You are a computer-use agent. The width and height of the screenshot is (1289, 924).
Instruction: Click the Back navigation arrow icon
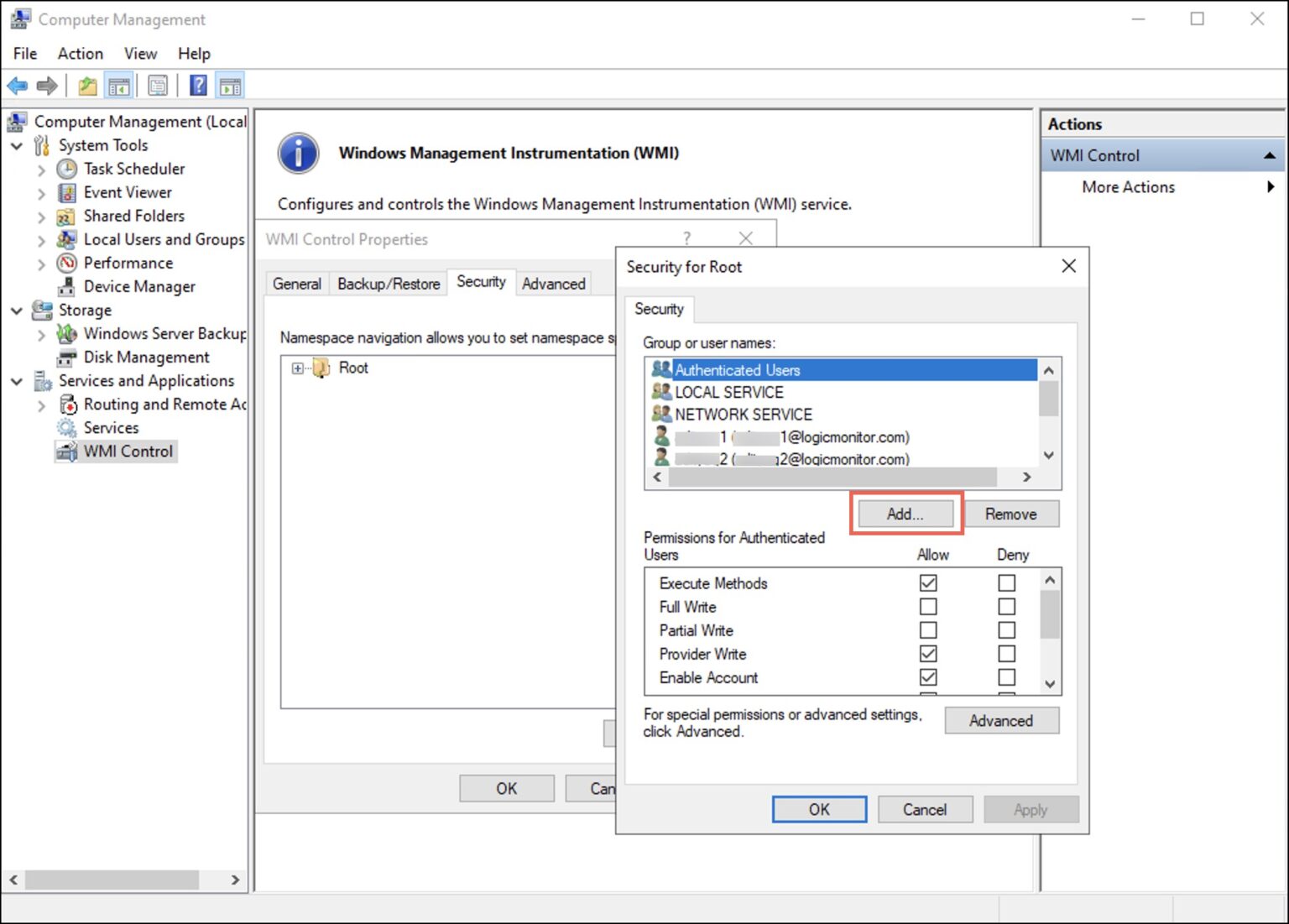(18, 85)
